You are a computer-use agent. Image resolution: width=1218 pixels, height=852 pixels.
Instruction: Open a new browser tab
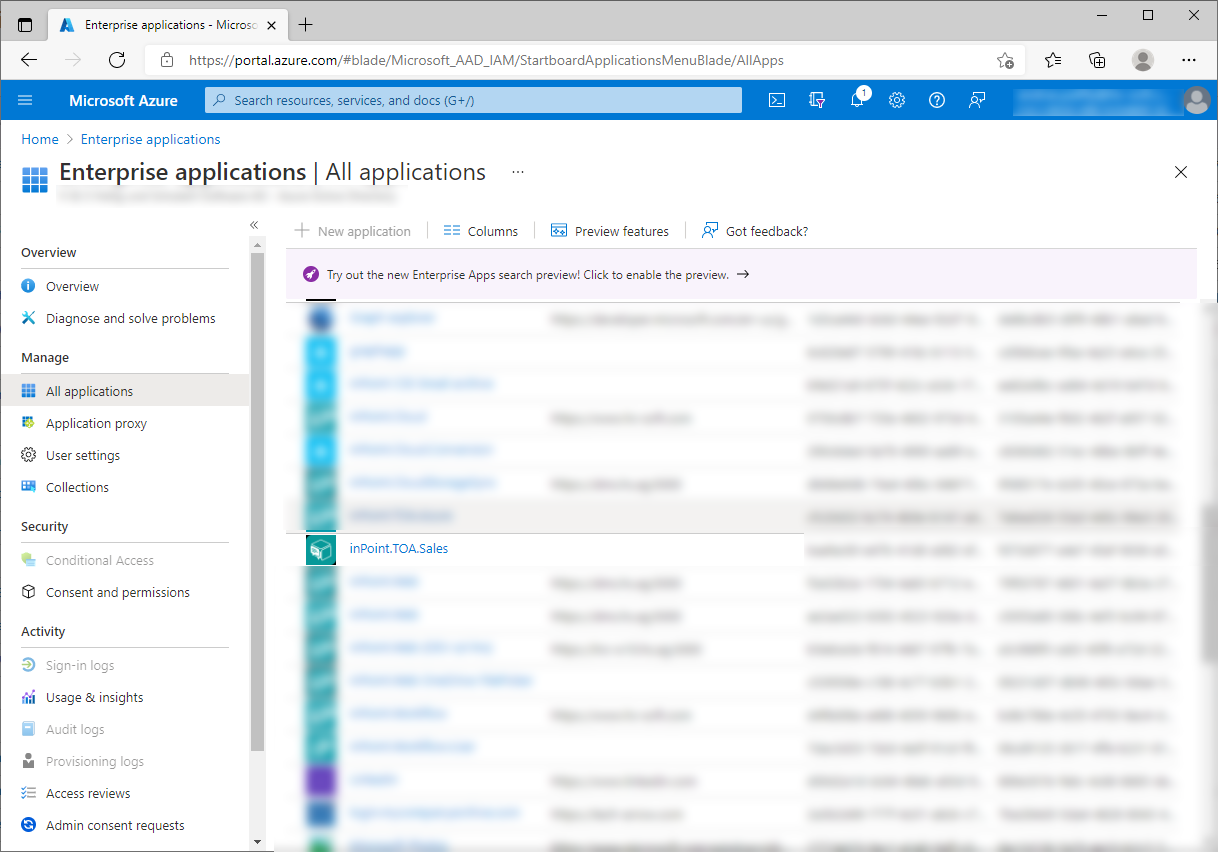point(306,24)
